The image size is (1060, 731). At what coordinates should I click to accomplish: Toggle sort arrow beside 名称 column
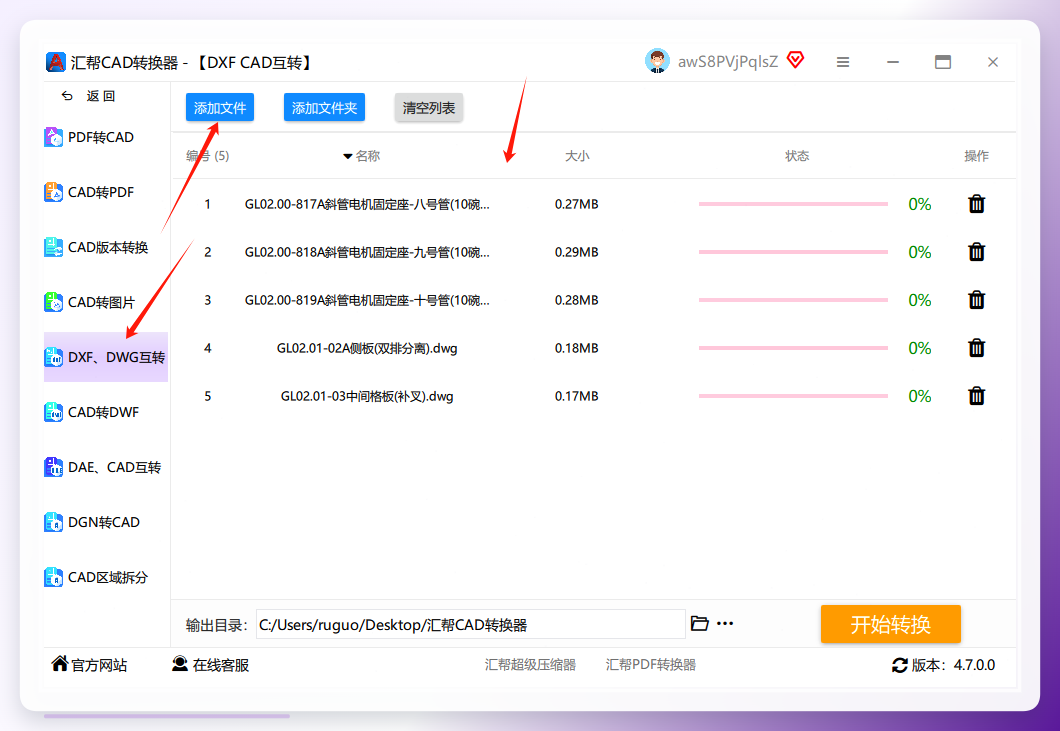[347, 156]
